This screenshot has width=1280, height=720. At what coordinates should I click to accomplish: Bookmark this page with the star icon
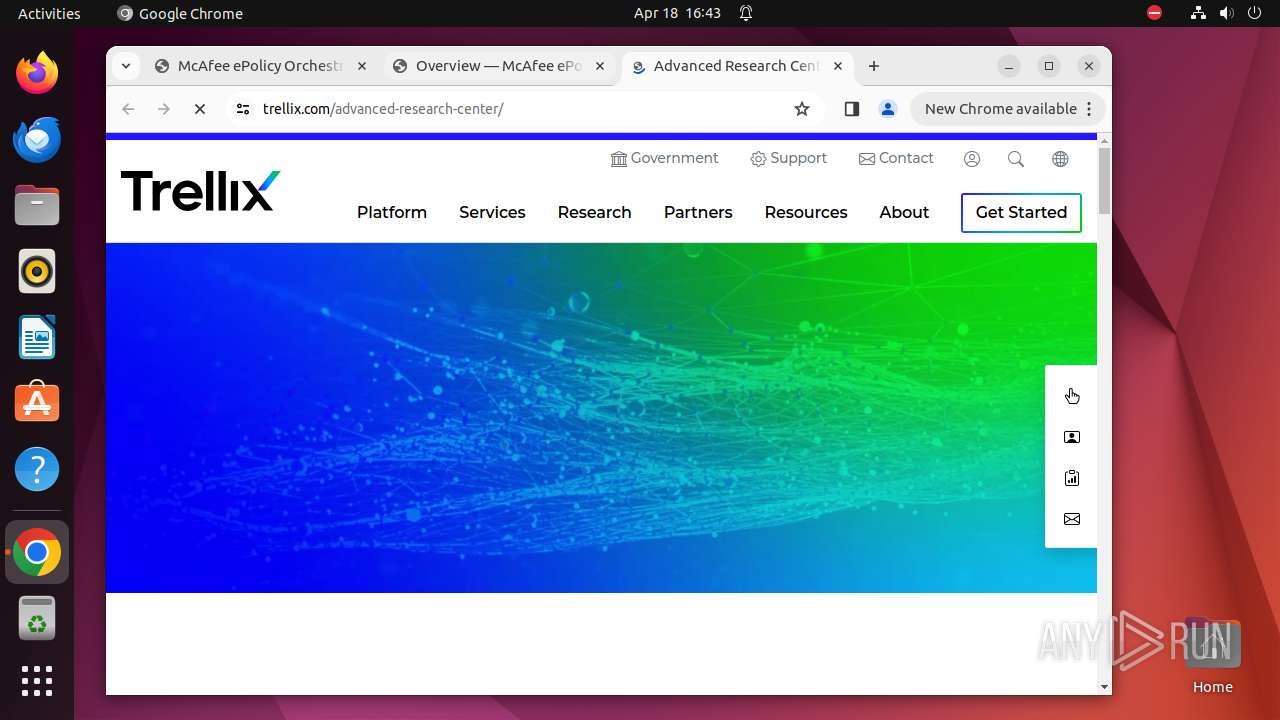click(x=802, y=109)
